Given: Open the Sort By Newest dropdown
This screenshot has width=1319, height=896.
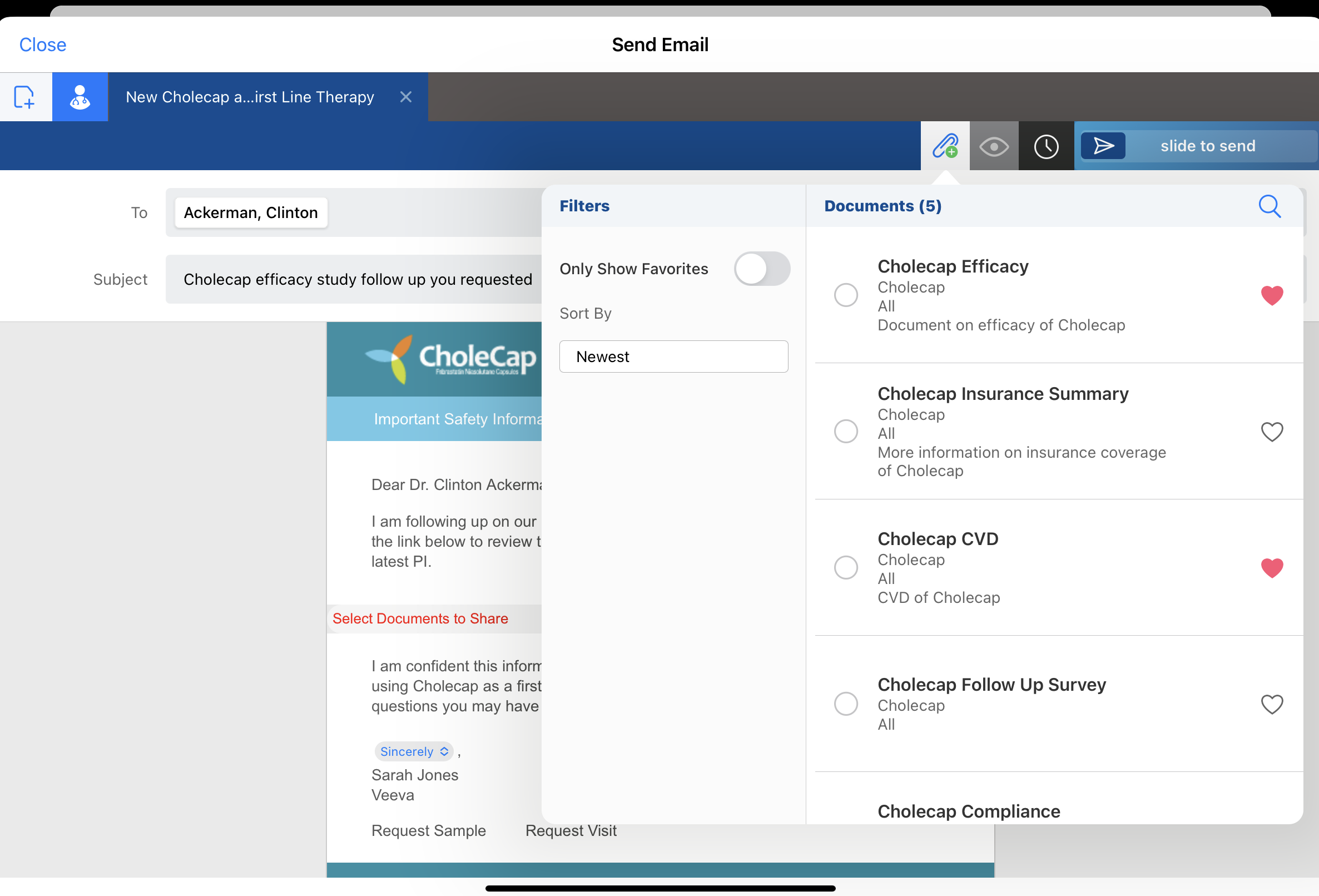Looking at the screenshot, I should tap(673, 357).
